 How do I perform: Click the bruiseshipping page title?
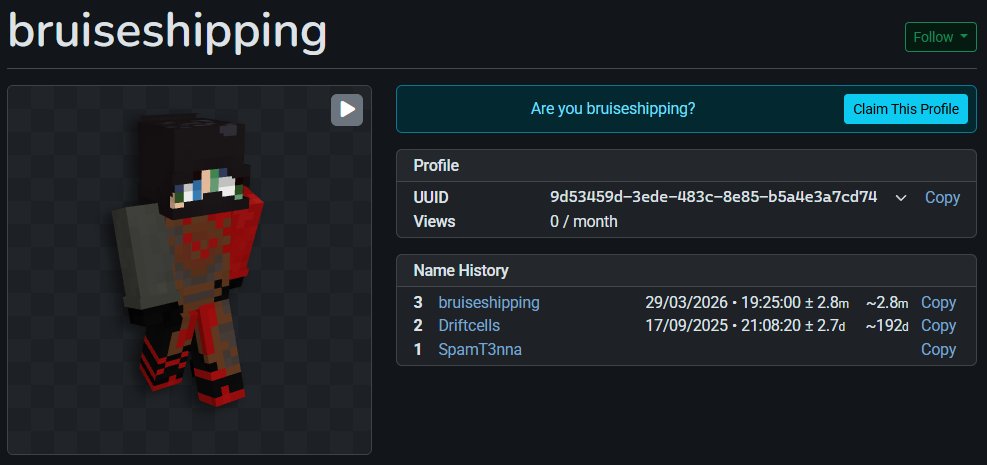point(167,31)
